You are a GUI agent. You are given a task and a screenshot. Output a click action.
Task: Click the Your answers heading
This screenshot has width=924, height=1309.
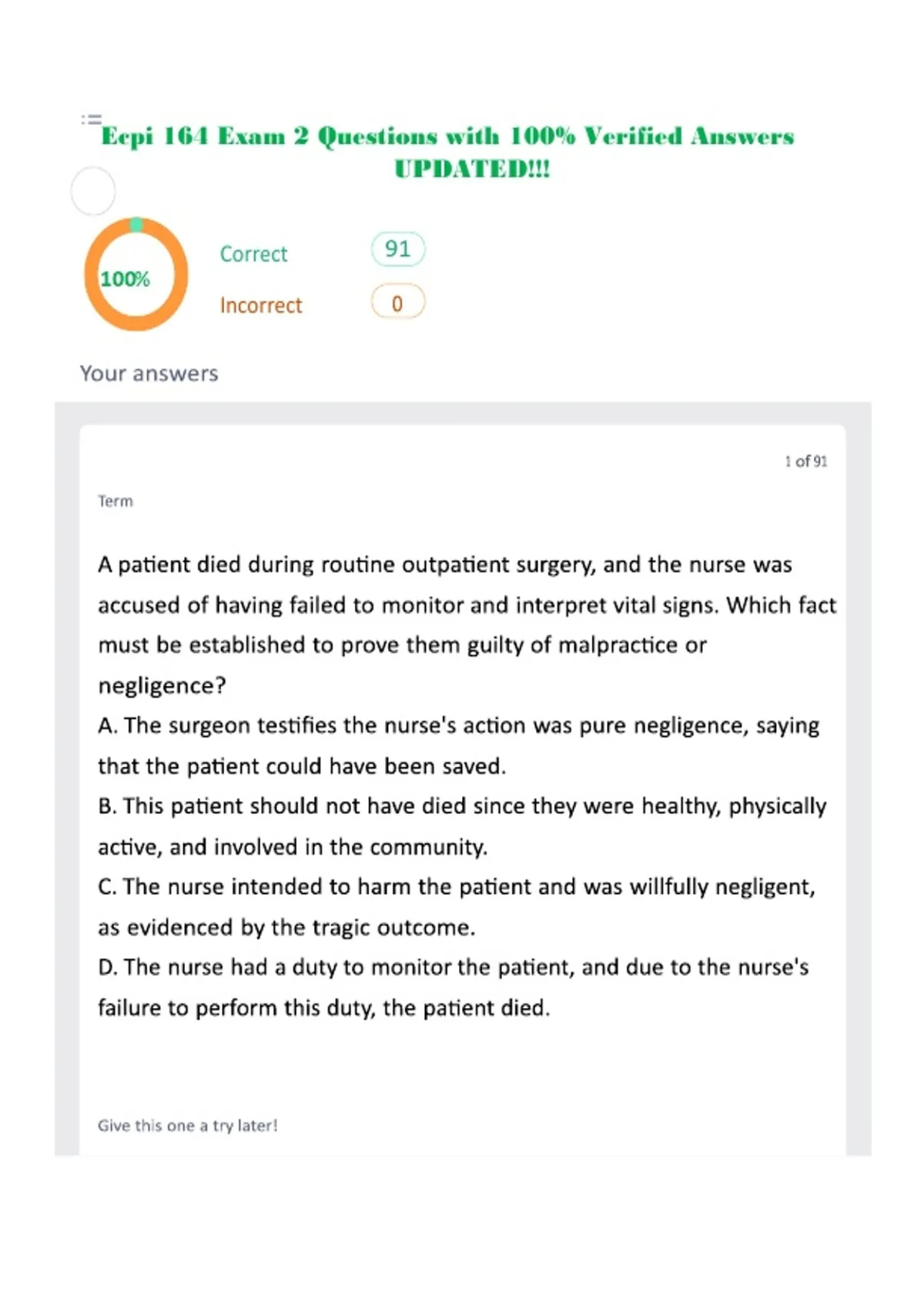[x=149, y=373]
